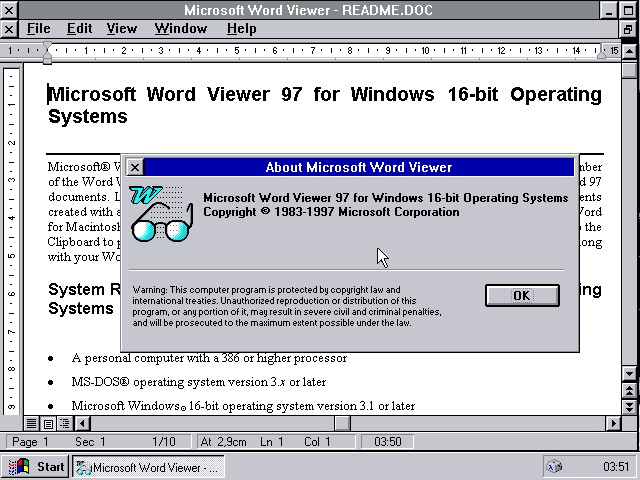Click the system tray icon
The width and height of the screenshot is (640, 480).
click(x=554, y=466)
